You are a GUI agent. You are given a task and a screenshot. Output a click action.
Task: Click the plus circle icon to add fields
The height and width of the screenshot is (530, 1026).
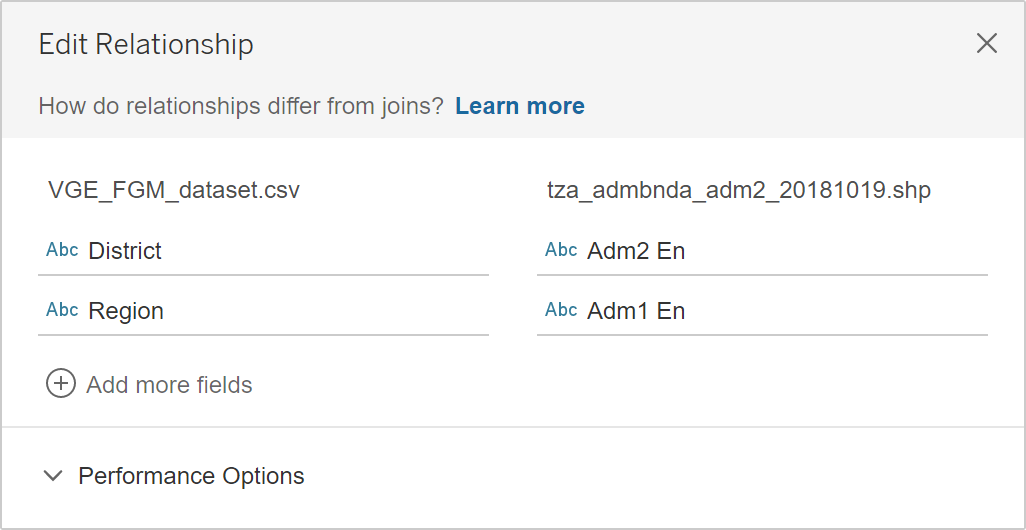pyautogui.click(x=61, y=384)
